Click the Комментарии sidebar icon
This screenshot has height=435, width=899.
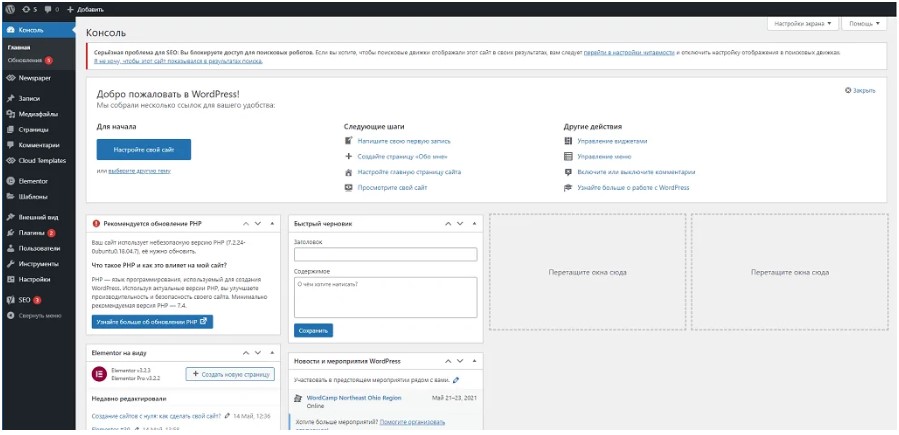tap(10, 145)
